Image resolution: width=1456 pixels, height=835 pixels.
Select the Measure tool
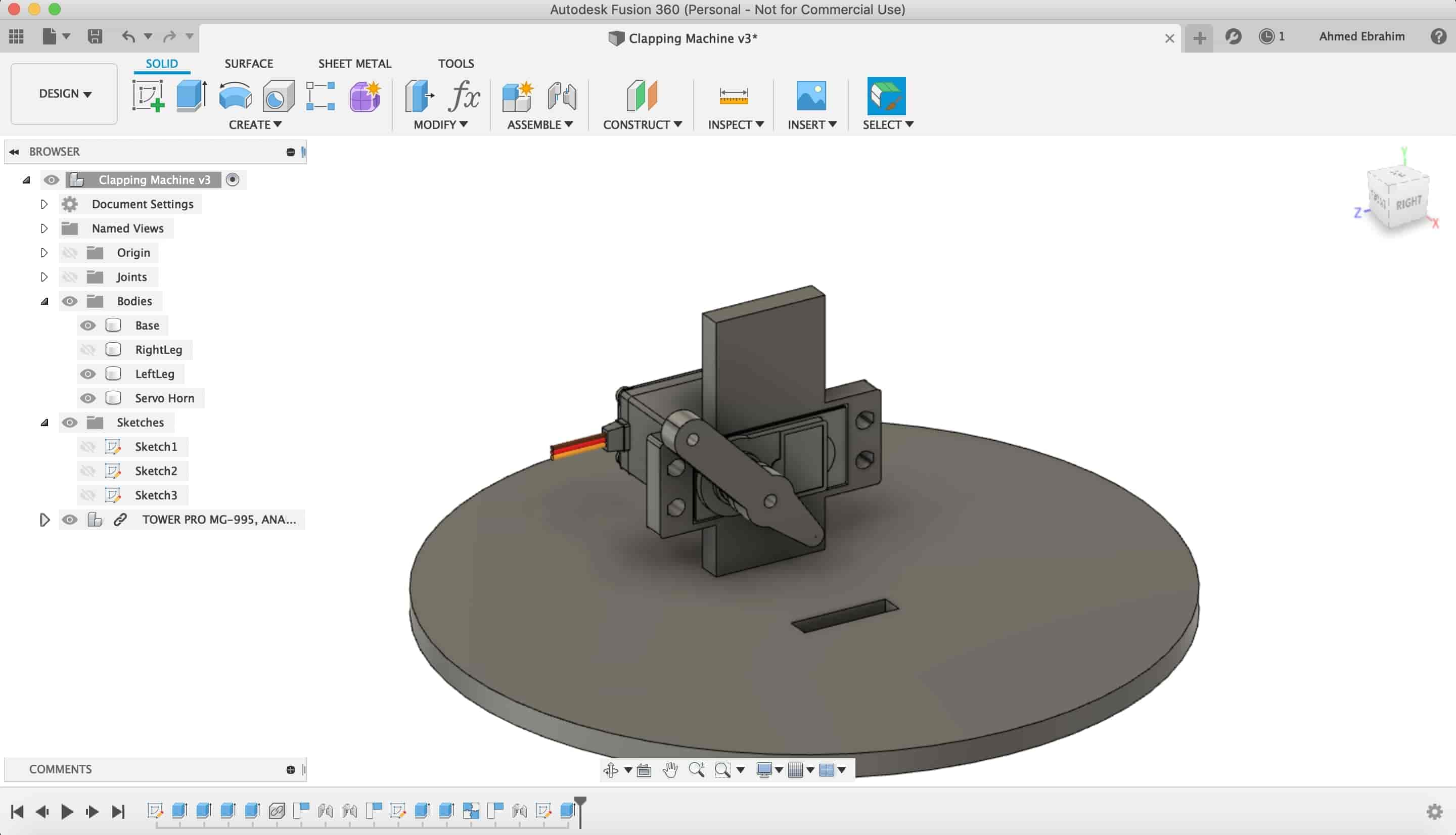[x=734, y=95]
